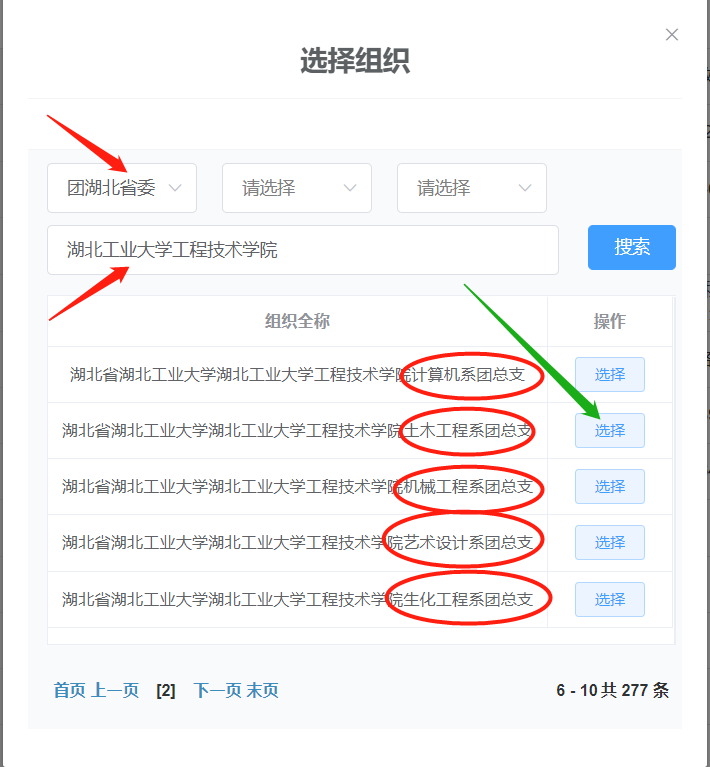
Task: Expand the middle 请选择 dropdown
Action: 297,188
